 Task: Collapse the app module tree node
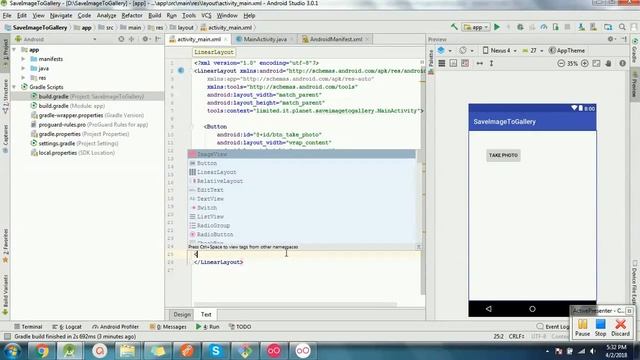[x=14, y=49]
